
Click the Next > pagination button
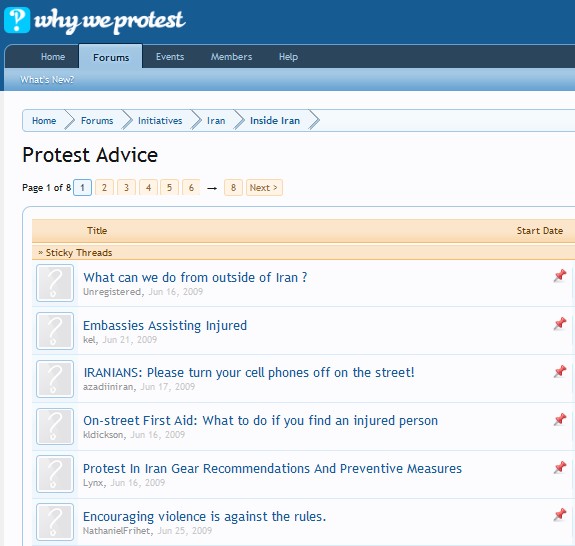click(x=264, y=187)
